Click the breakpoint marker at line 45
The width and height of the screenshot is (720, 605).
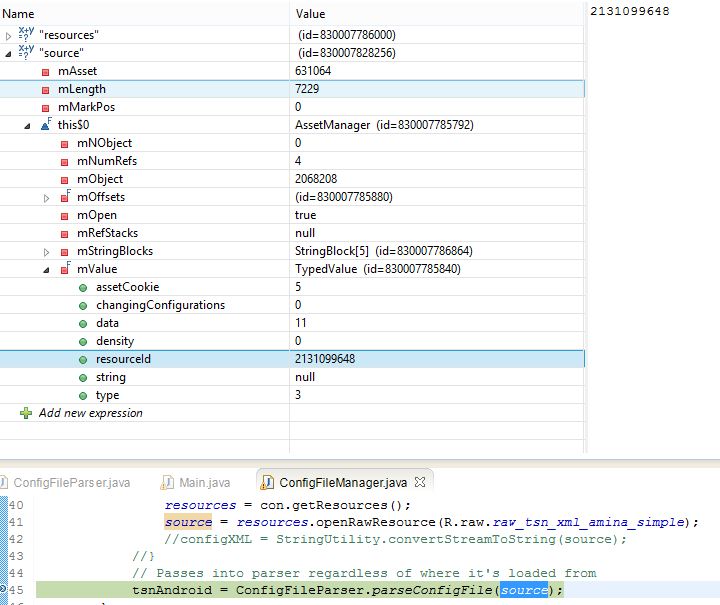[x=3, y=589]
